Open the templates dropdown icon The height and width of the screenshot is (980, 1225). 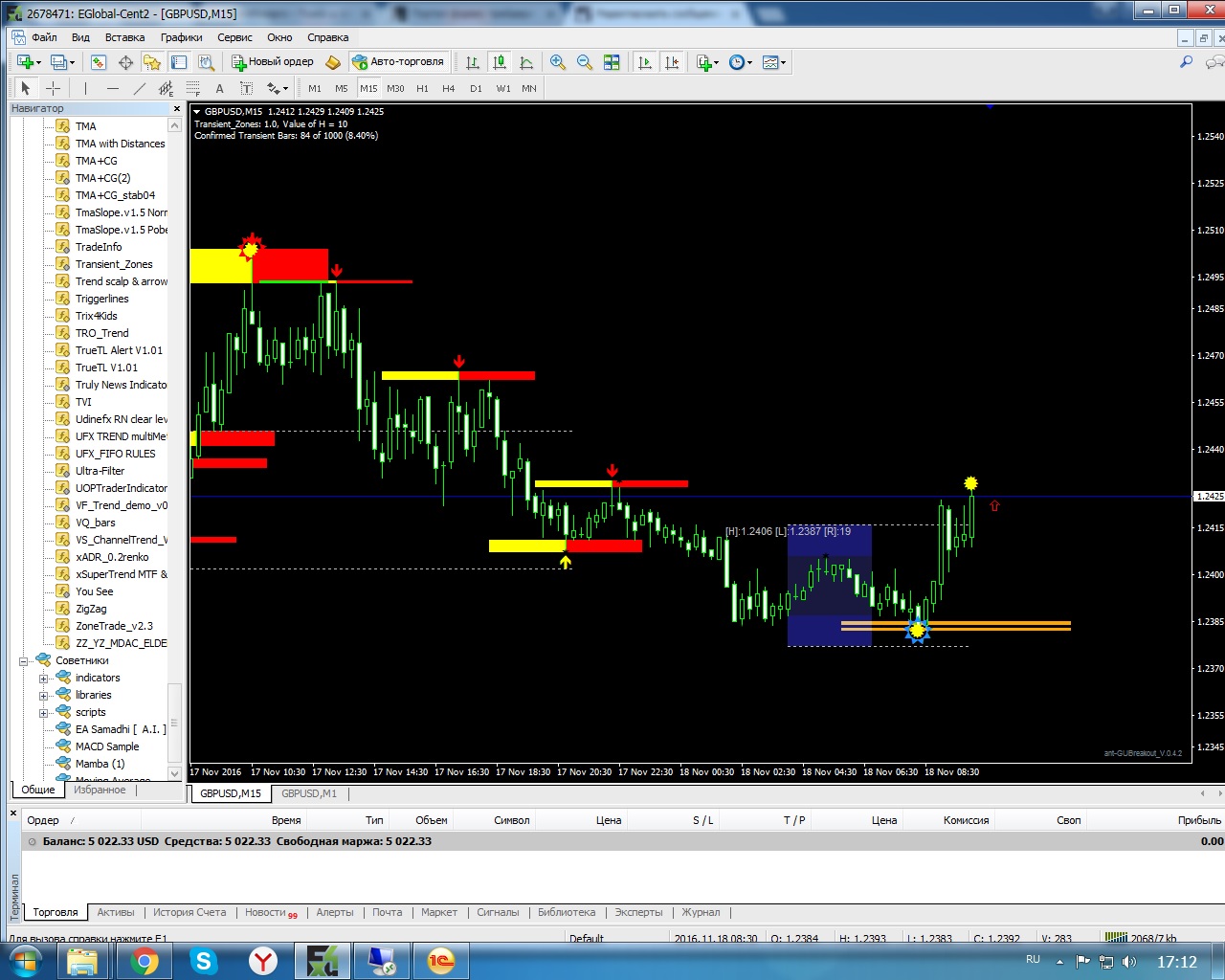773,62
